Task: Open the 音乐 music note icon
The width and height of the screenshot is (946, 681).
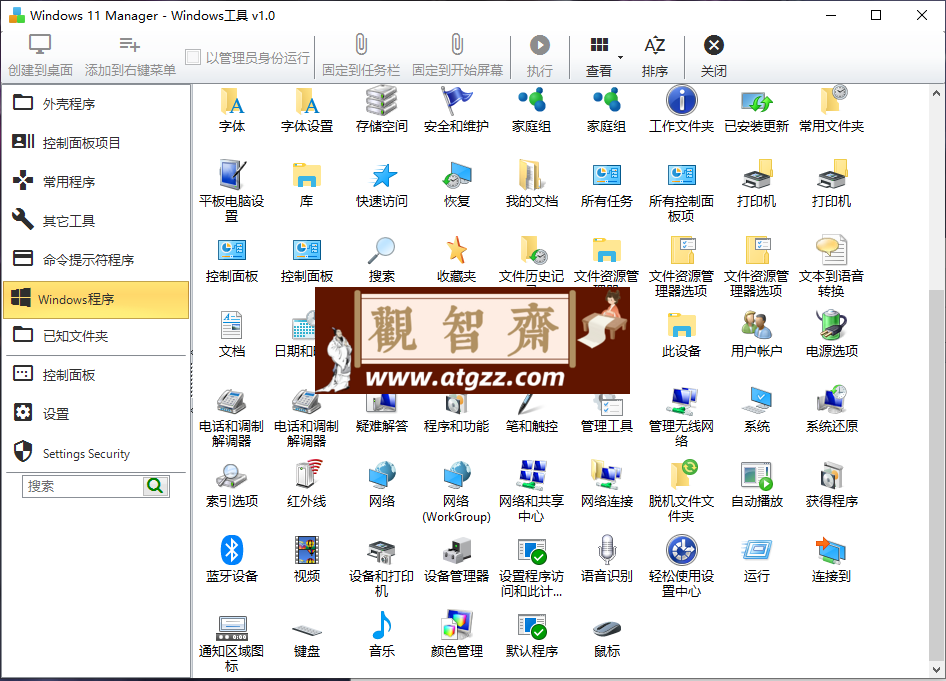Action: pyautogui.click(x=382, y=636)
